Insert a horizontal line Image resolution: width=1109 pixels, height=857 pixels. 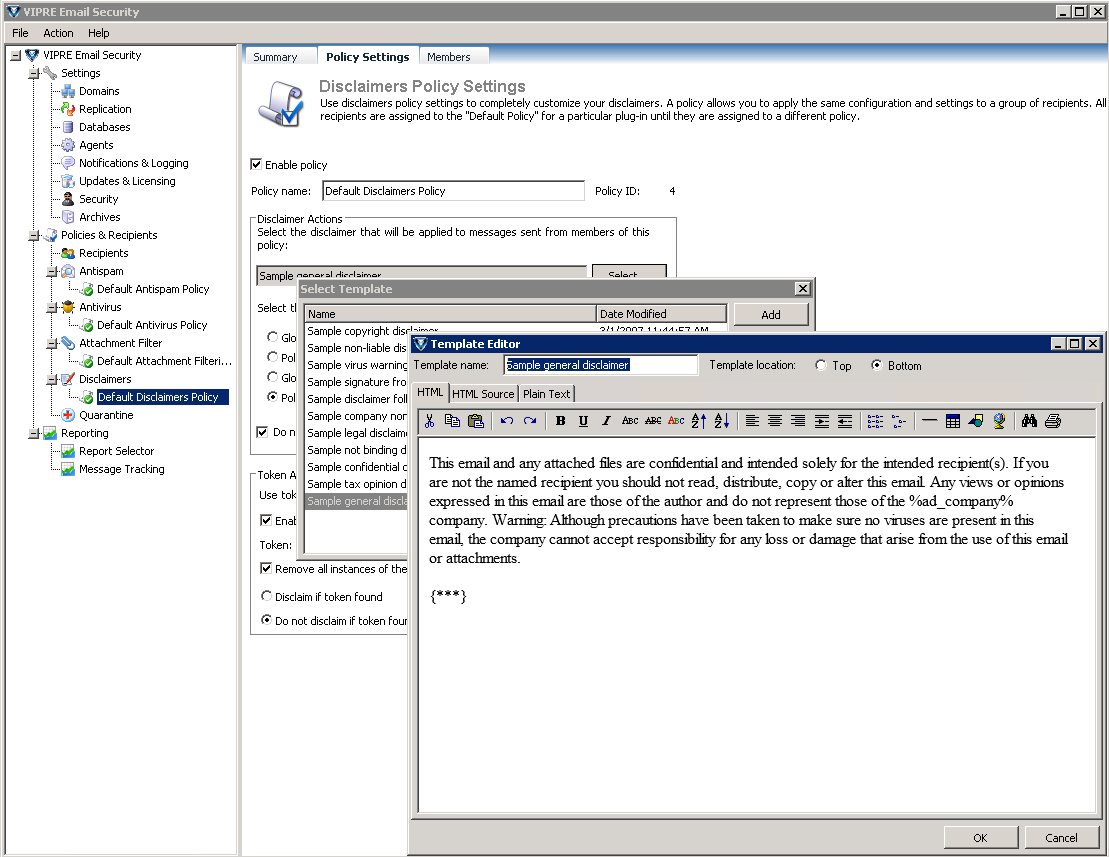929,421
